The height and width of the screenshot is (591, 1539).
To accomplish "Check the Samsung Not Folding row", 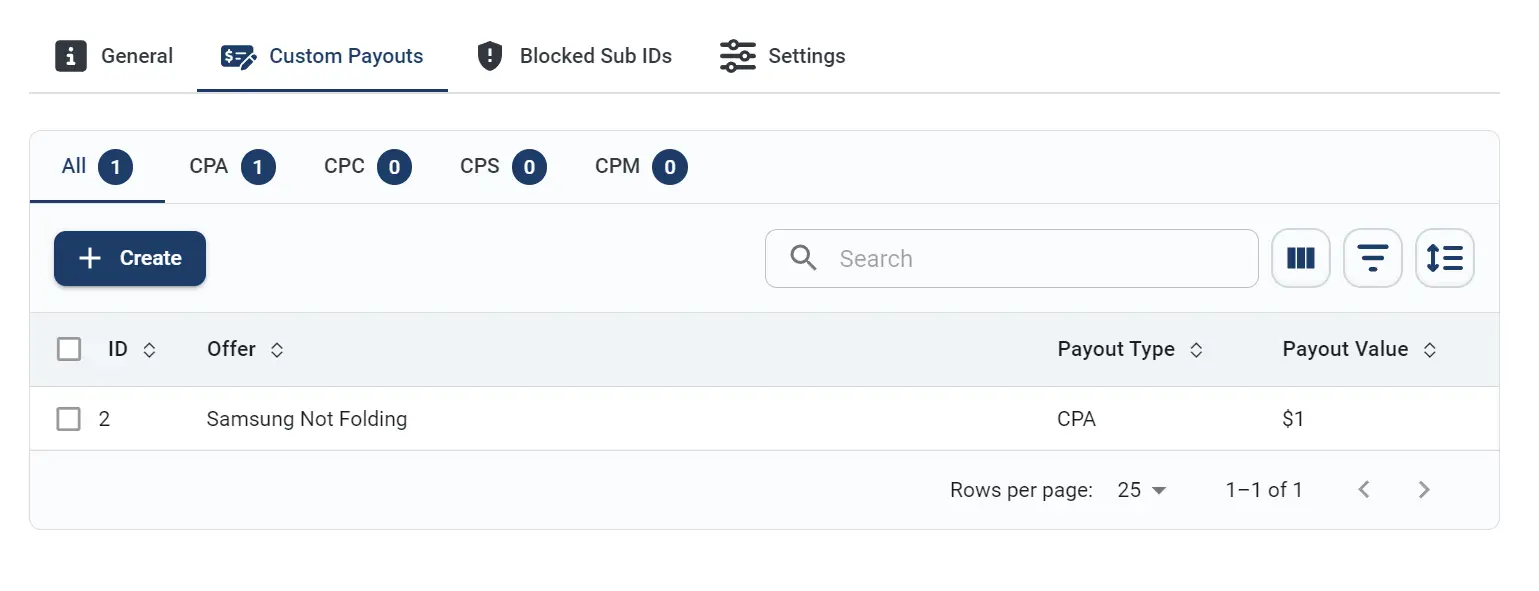I will [x=69, y=419].
